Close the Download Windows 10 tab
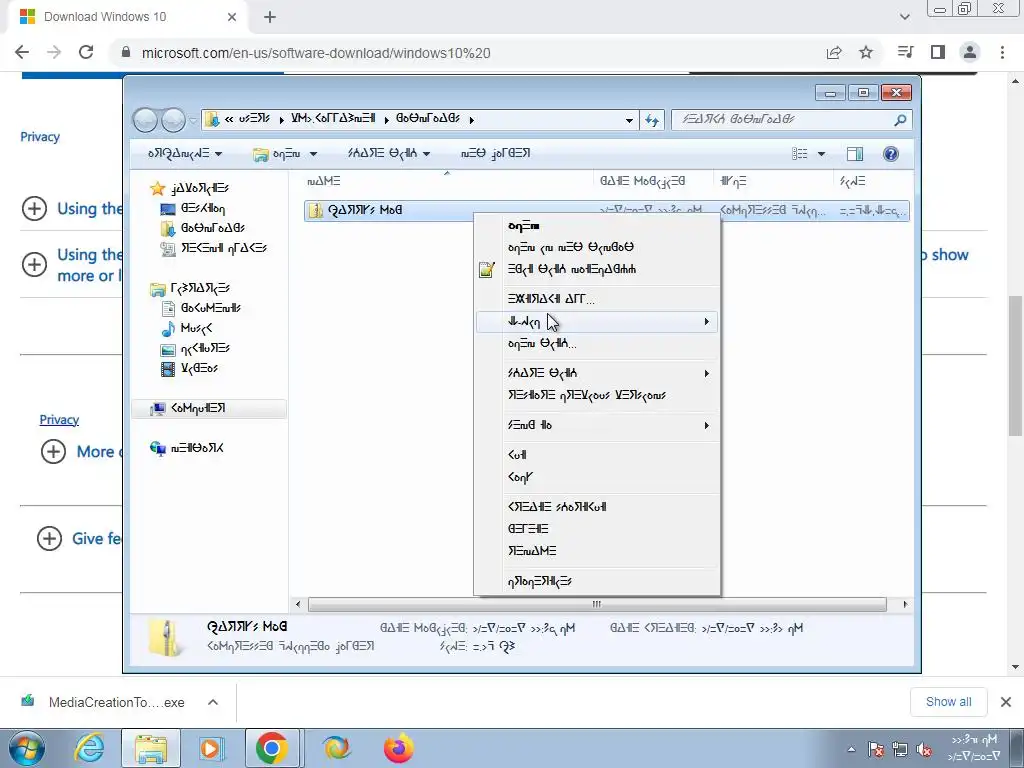This screenshot has height=768, width=1024. coord(232,17)
